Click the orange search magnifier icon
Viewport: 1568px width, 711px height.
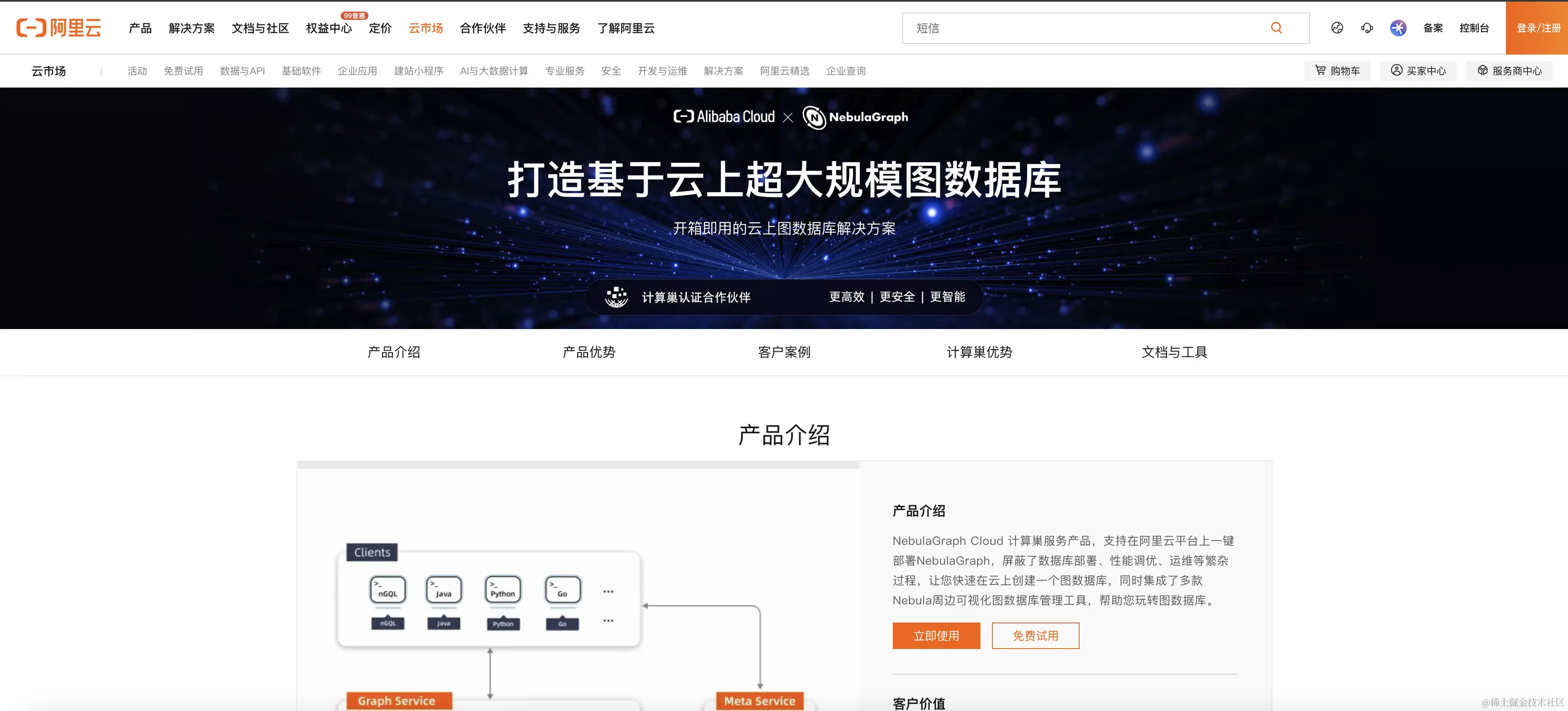click(1276, 28)
